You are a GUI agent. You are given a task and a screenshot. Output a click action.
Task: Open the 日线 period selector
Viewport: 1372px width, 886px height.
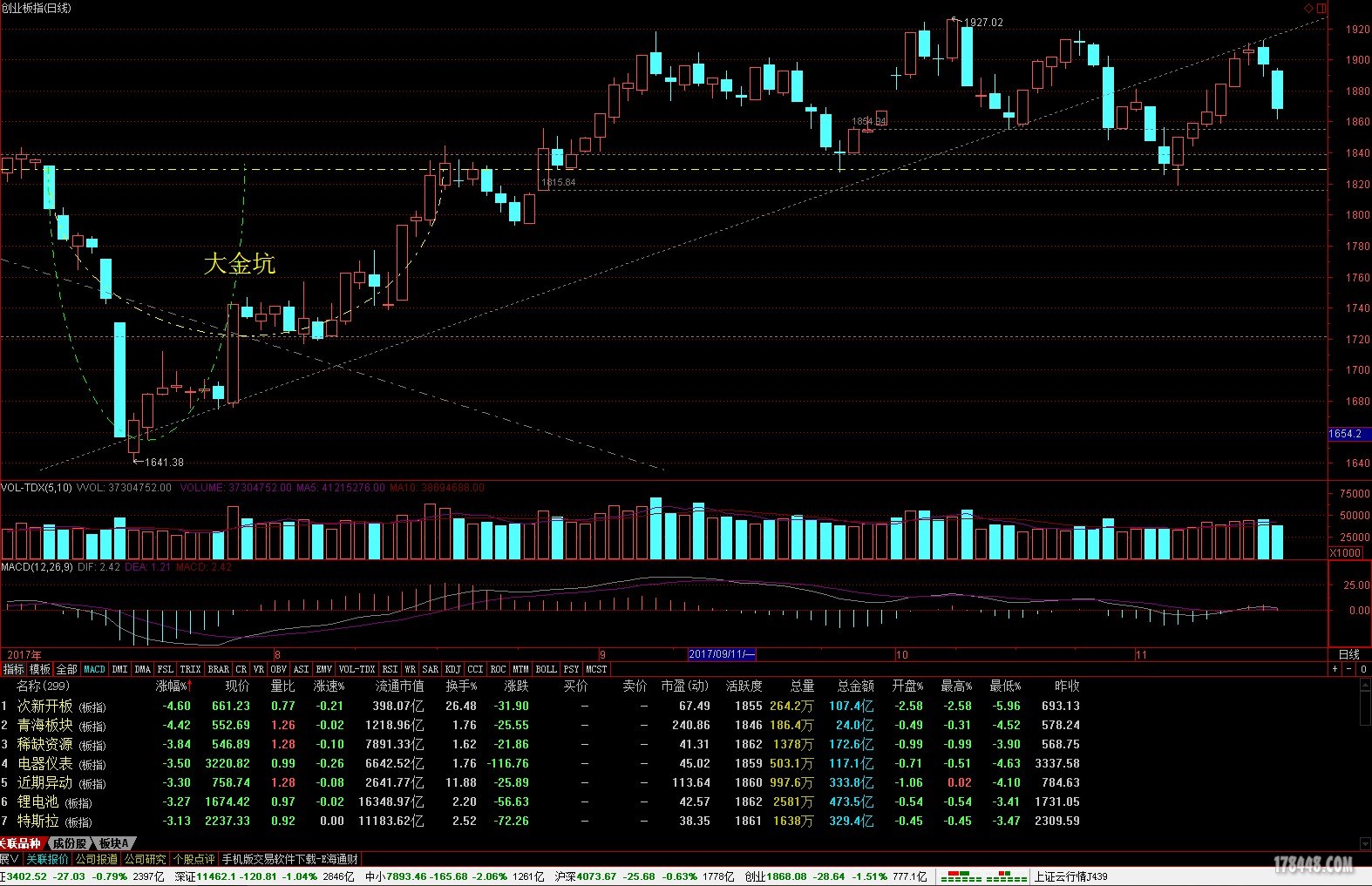tap(1348, 654)
